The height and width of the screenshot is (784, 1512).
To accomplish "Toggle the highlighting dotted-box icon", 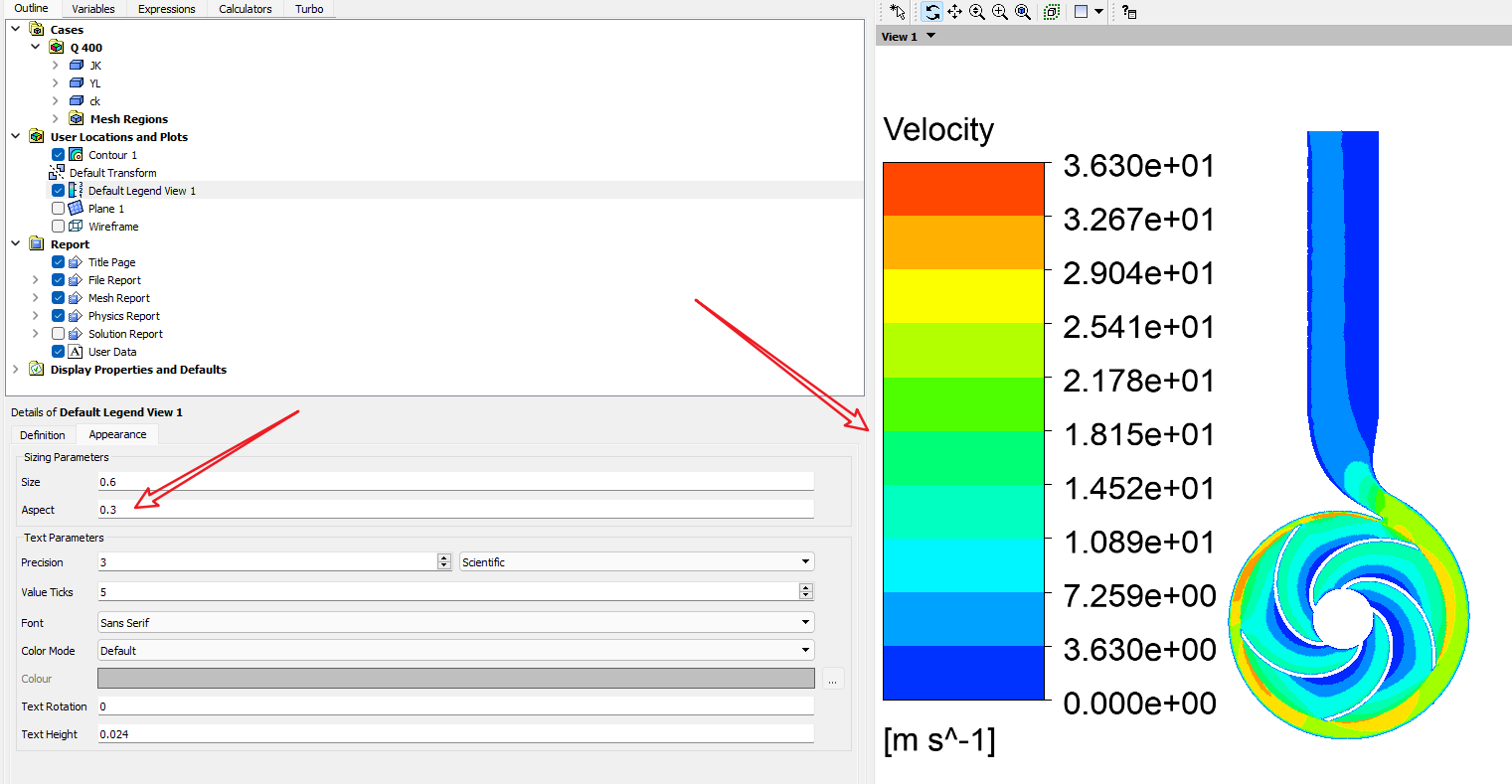I will pyautogui.click(x=1052, y=12).
